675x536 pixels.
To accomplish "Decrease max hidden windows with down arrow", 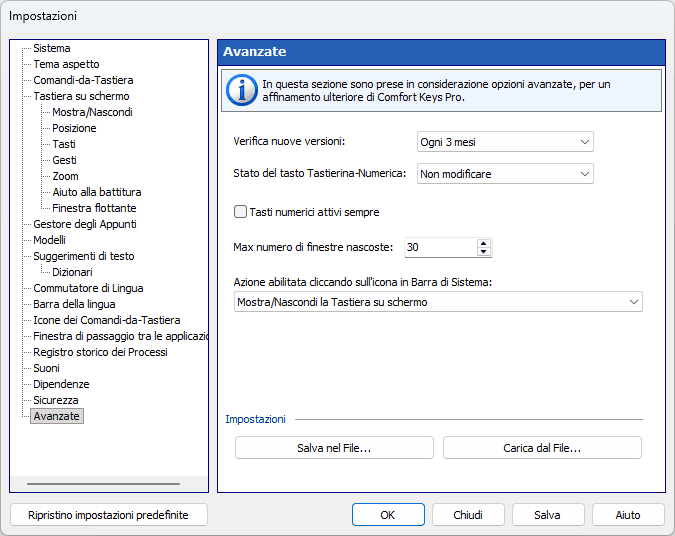I will 483,251.
